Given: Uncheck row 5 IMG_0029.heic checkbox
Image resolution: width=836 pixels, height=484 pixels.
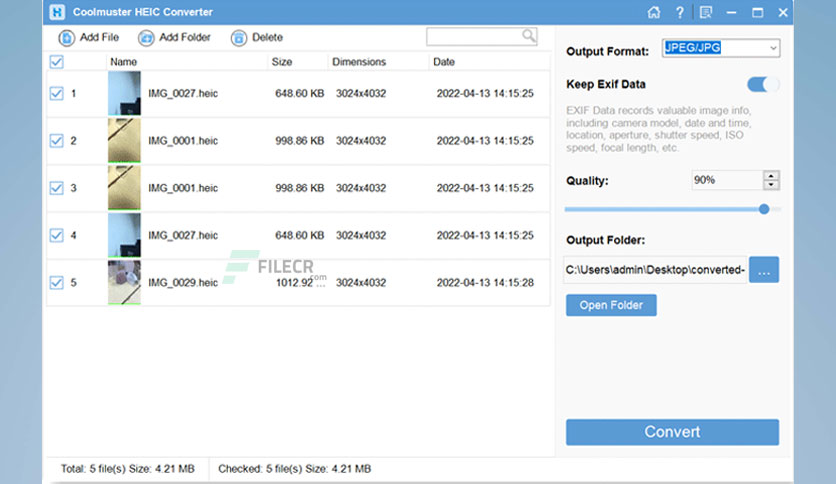Looking at the screenshot, I should [57, 283].
